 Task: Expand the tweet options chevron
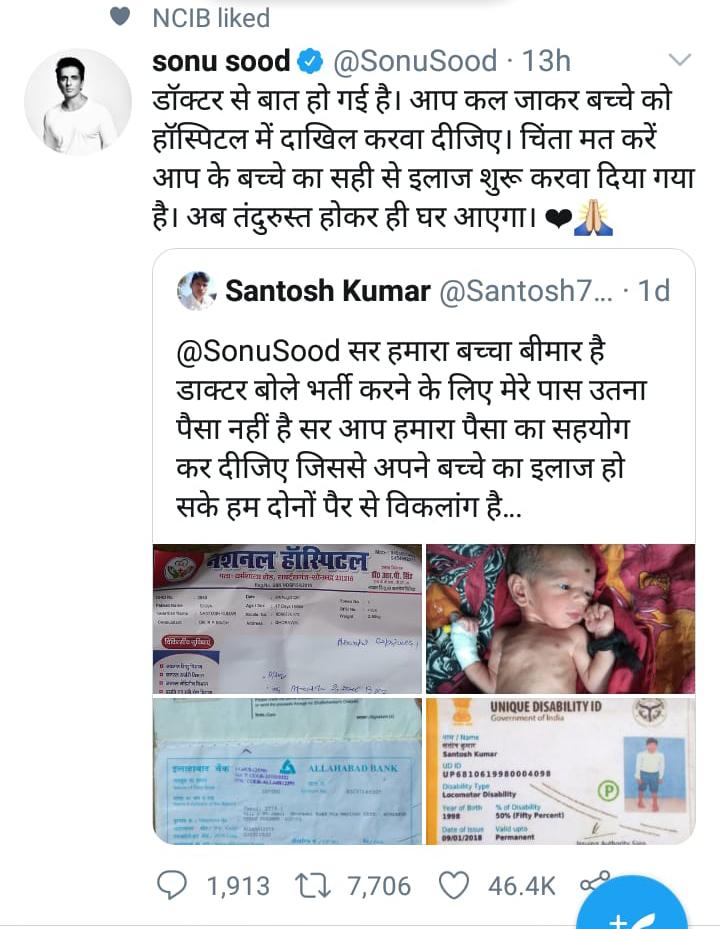[680, 59]
